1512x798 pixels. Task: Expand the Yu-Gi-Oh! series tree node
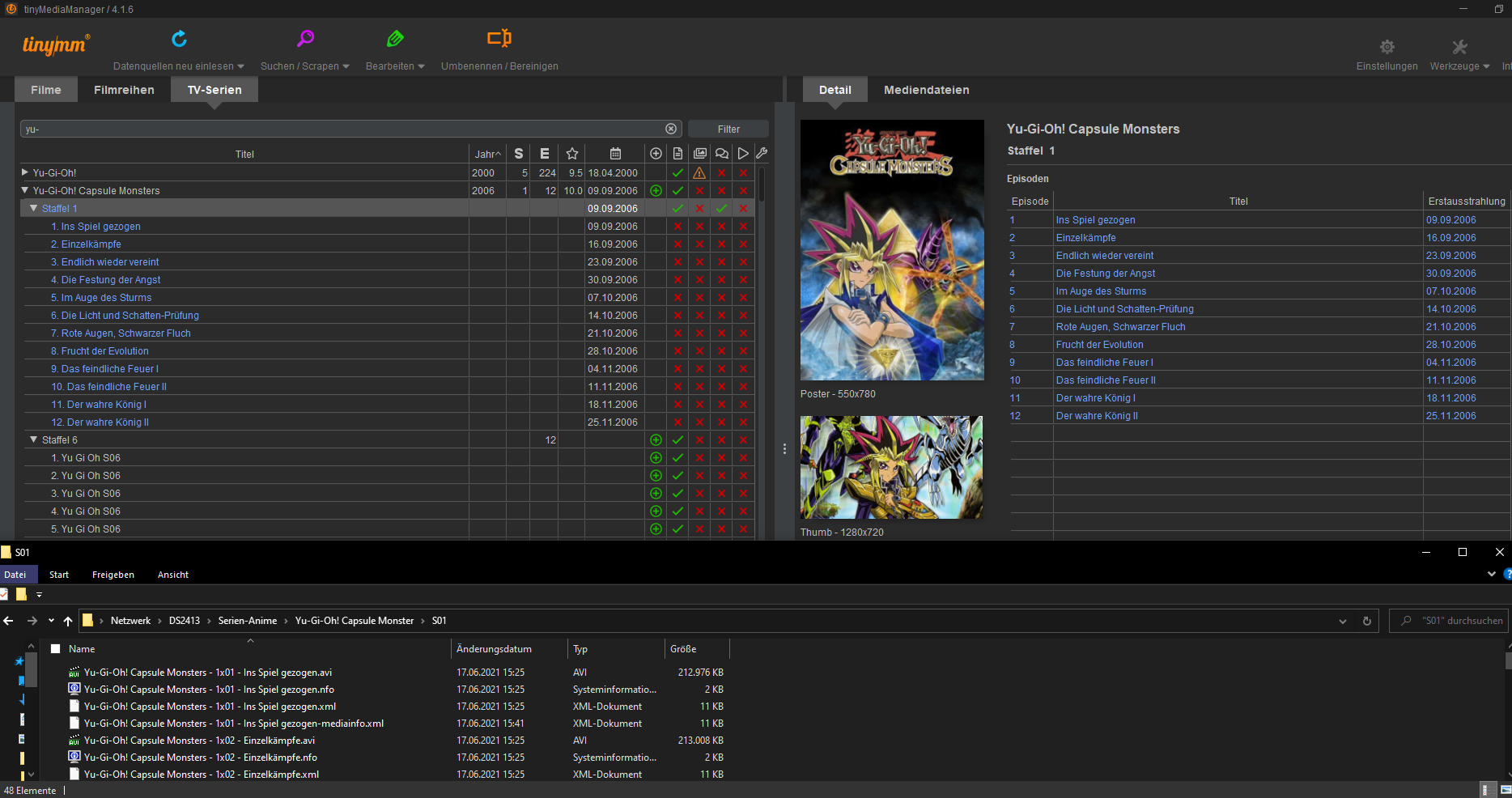(x=24, y=172)
